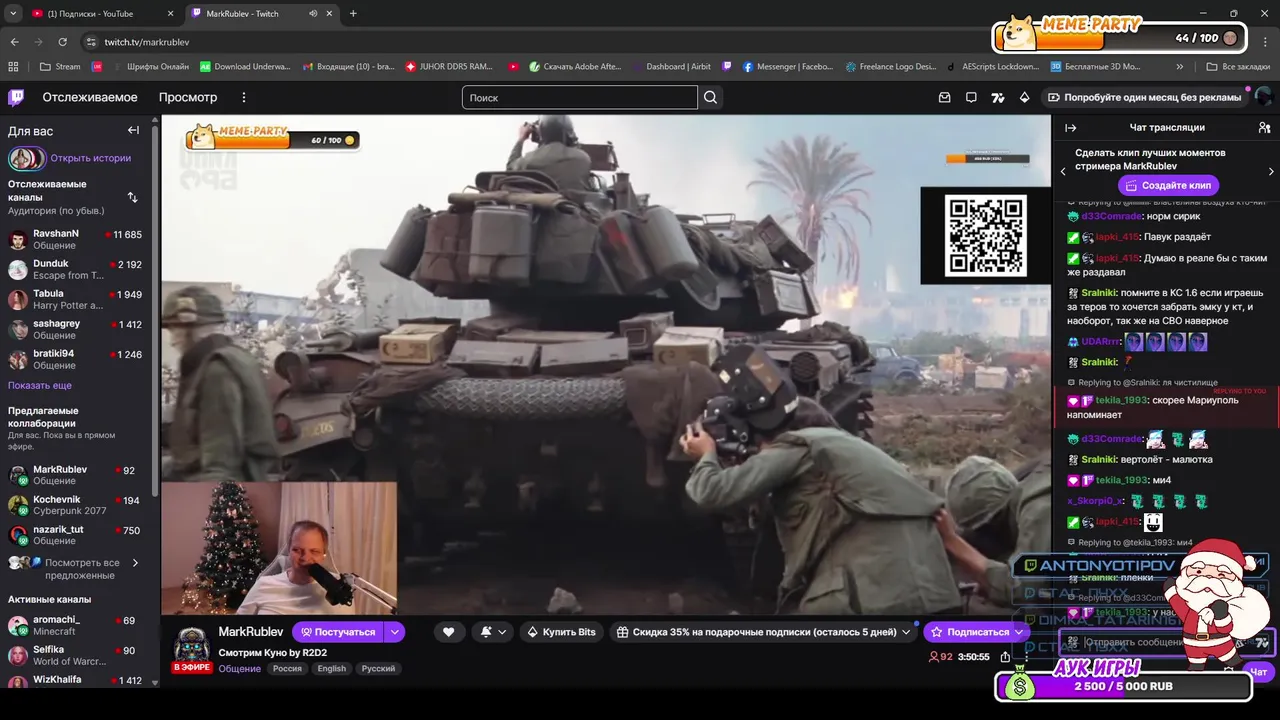Click the Постучаться button
Screen dimensions: 1280x720
[x=339, y=631]
